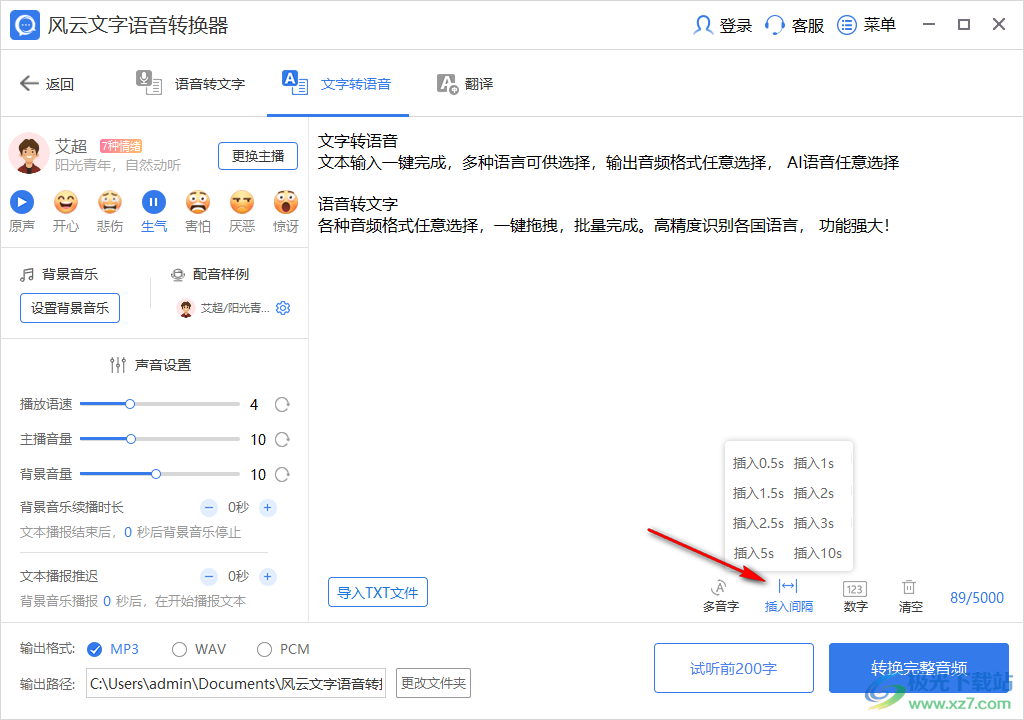This screenshot has width=1024, height=720.
Task: Click the 声音设置 equalizer icon
Action: click(118, 365)
